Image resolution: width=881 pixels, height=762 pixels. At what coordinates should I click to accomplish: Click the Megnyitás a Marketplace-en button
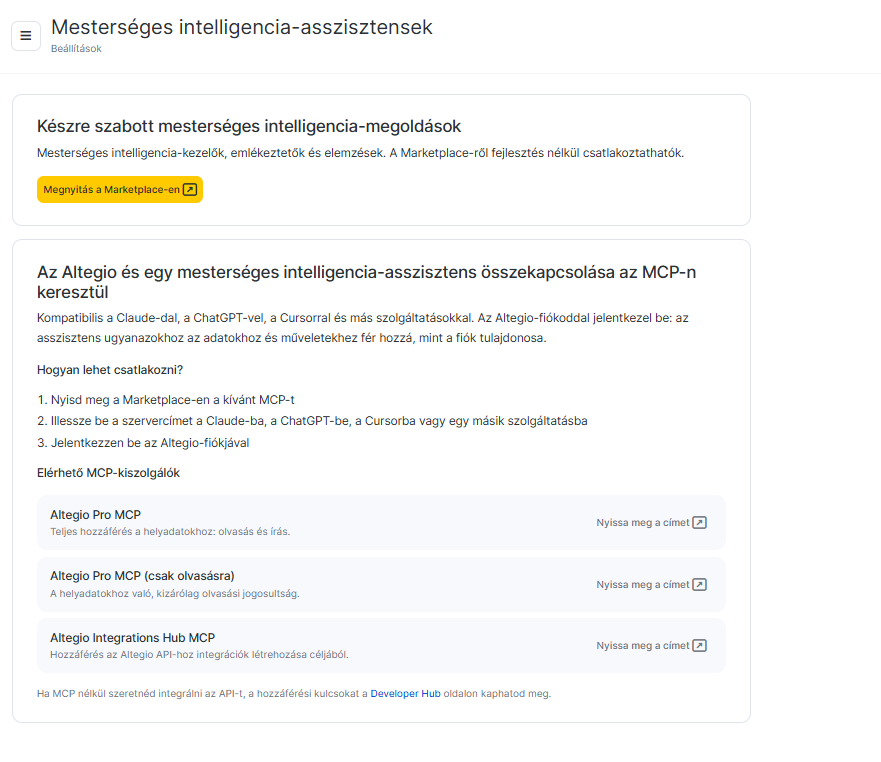(x=120, y=189)
